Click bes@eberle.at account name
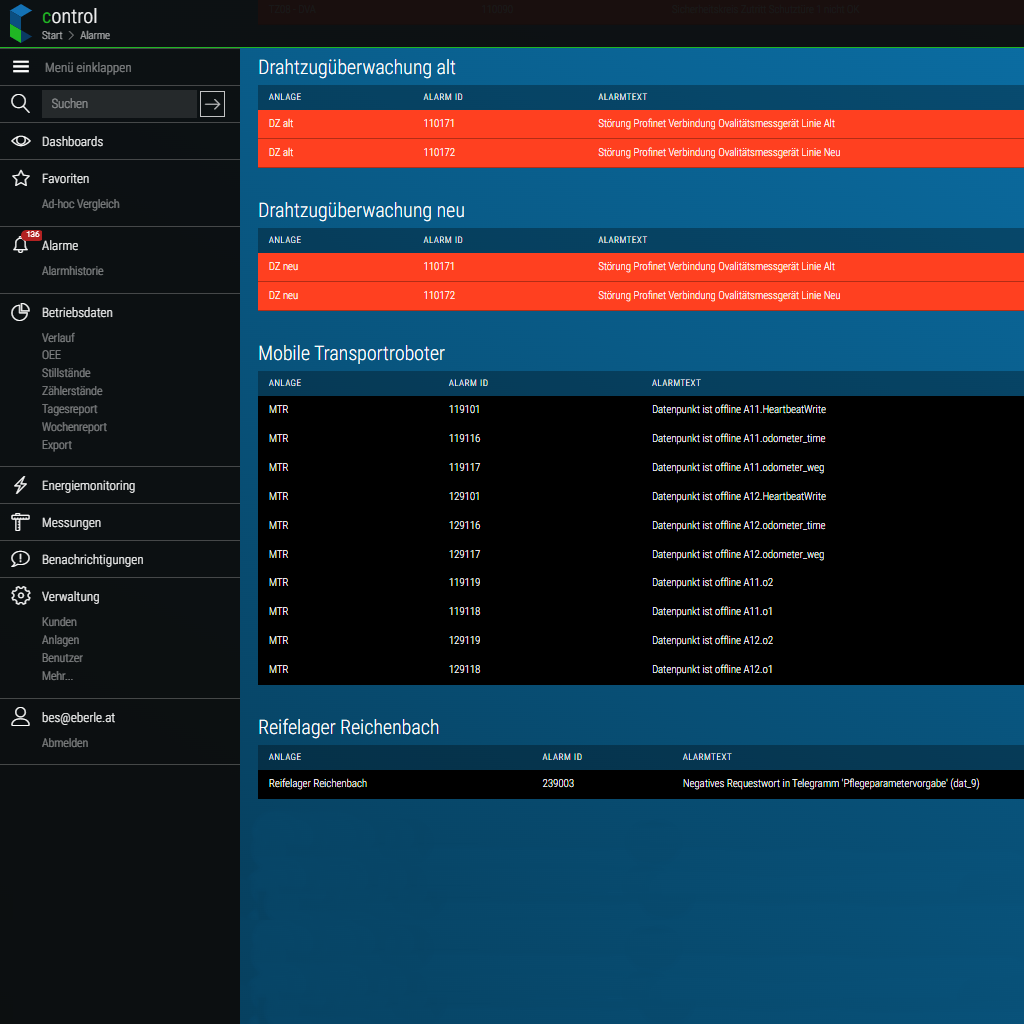This screenshot has height=1024, width=1024. [78, 717]
